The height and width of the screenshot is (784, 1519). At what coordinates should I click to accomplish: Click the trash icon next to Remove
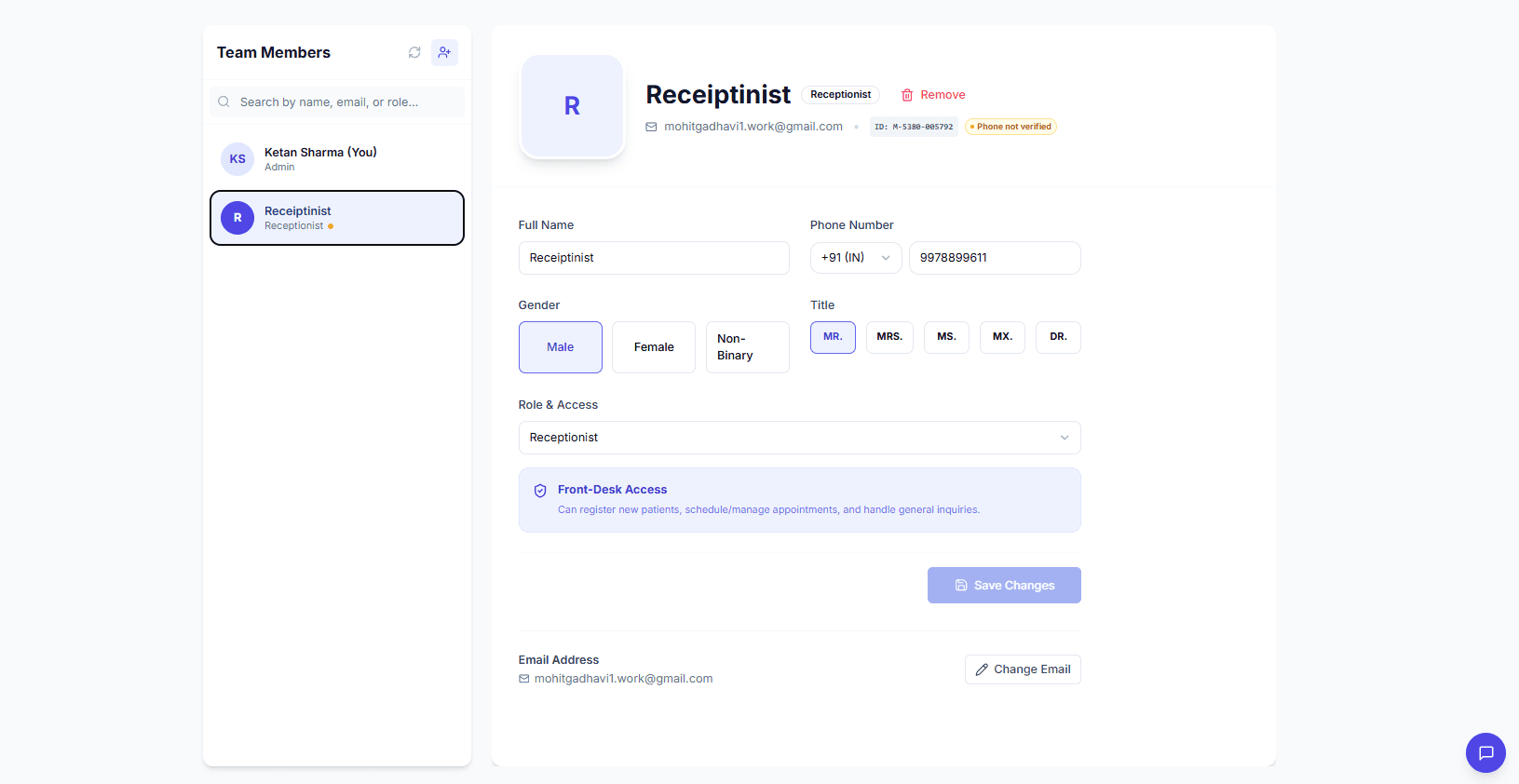(907, 95)
